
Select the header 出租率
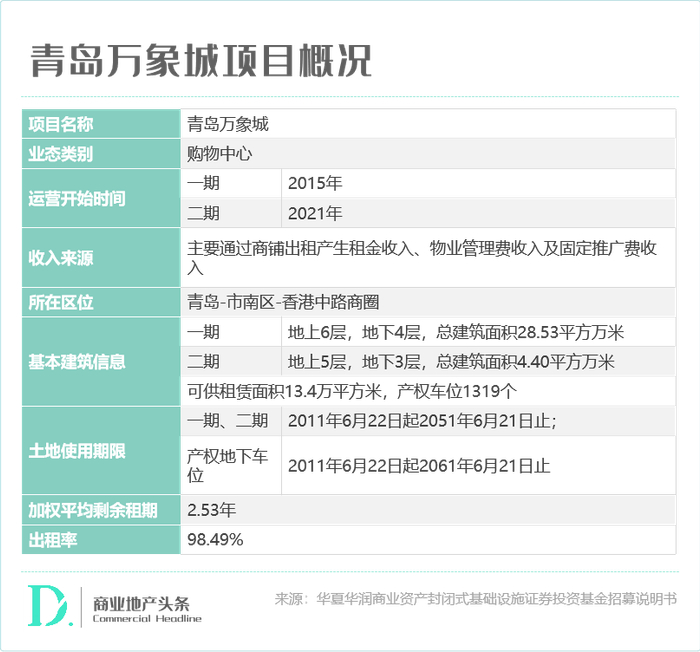click(x=101, y=539)
